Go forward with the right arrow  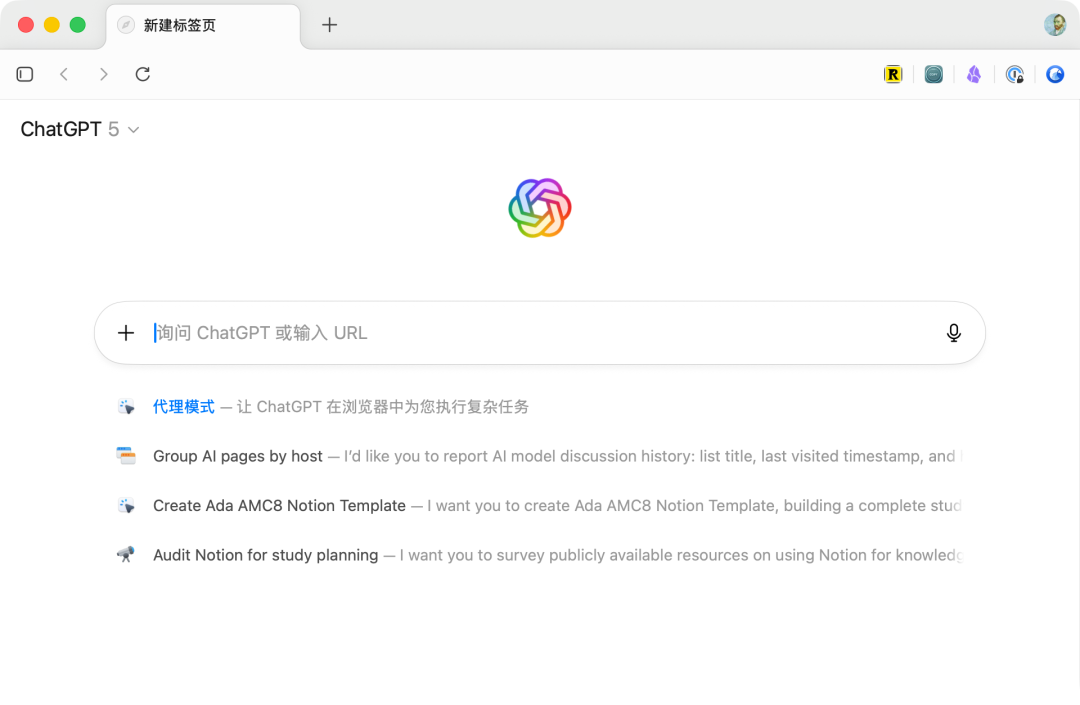click(103, 74)
